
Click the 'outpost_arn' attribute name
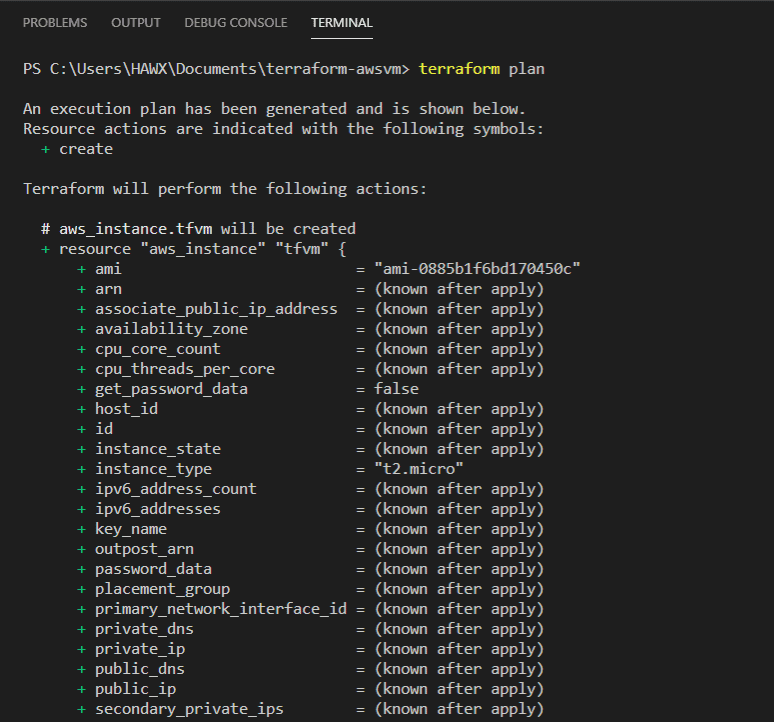coord(144,549)
